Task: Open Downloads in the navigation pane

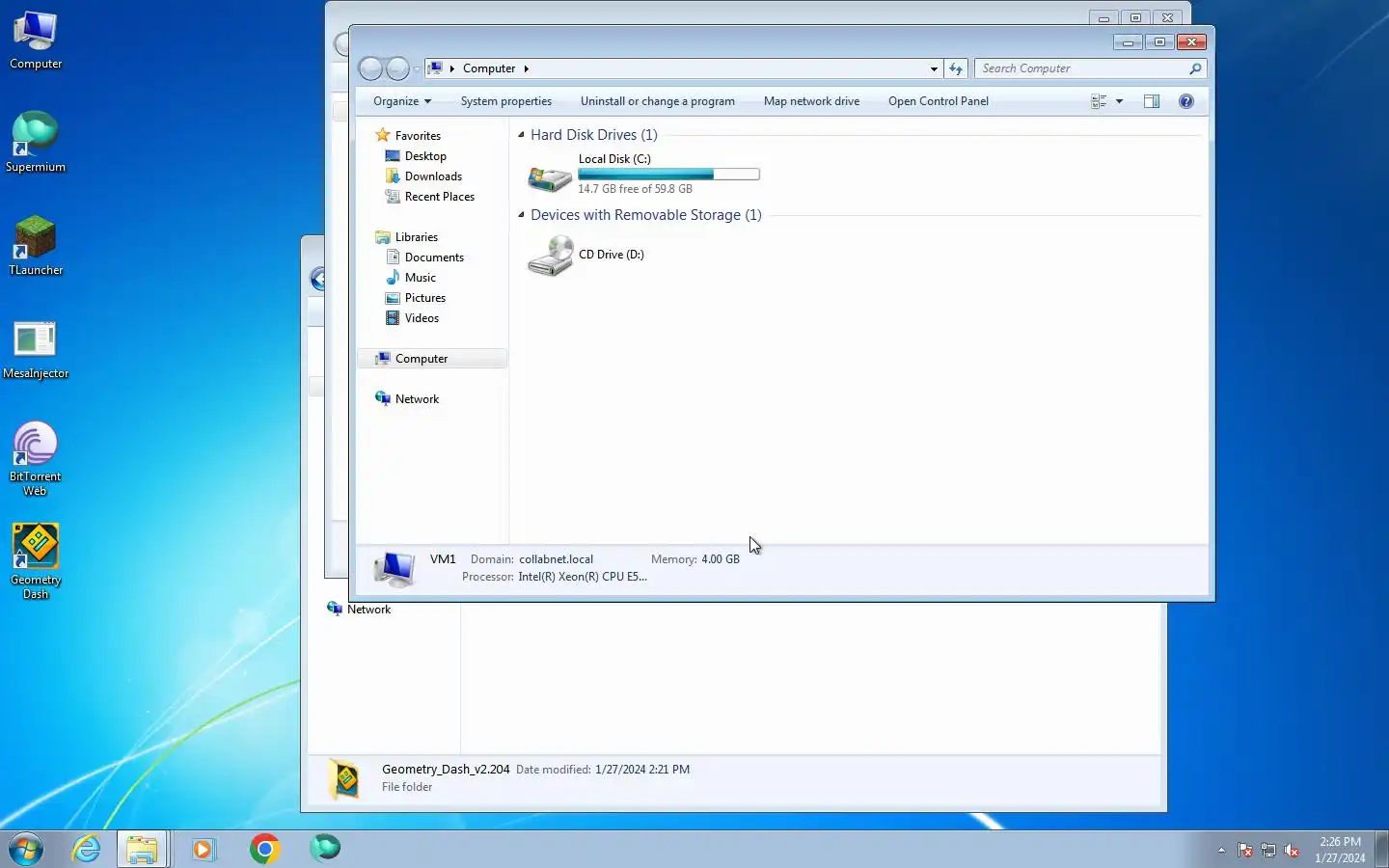Action: (433, 176)
